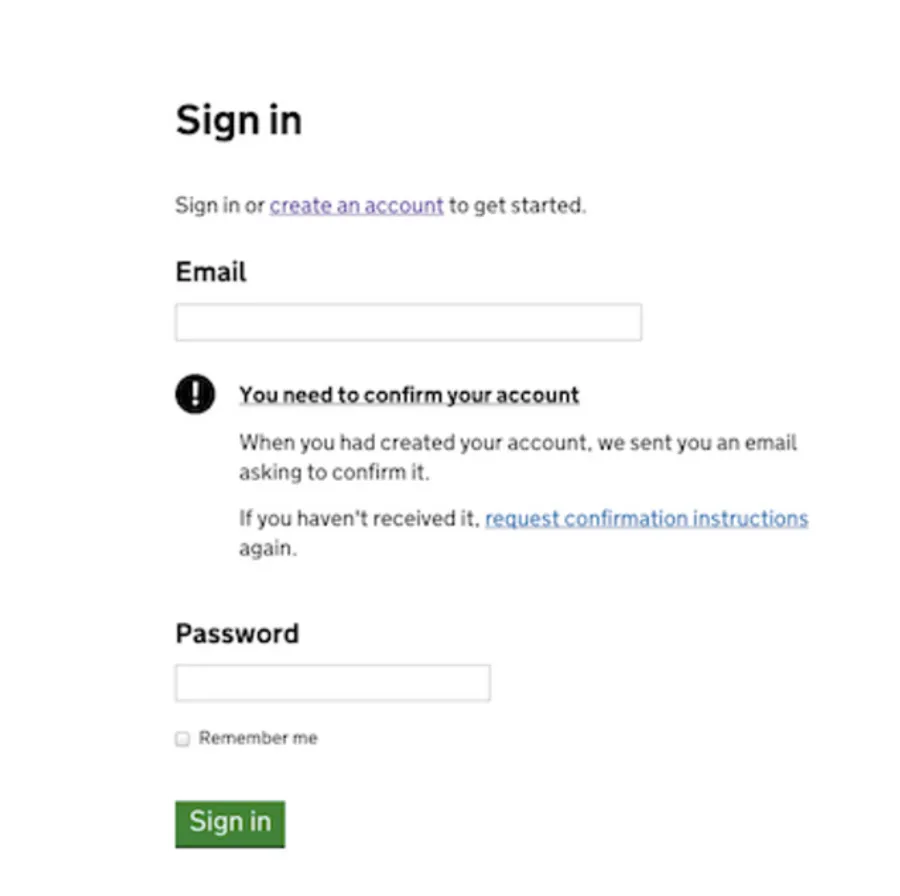Click the 'Sign in or' intro text
The height and width of the screenshot is (896, 900).
[220, 206]
